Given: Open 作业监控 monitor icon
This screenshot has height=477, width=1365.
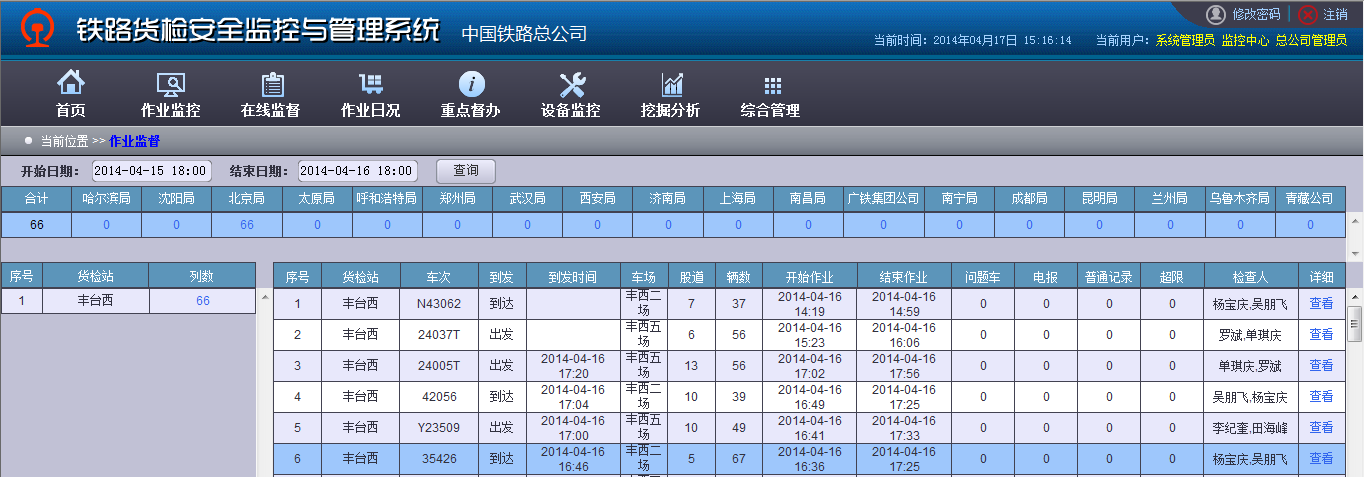Looking at the screenshot, I should (170, 85).
